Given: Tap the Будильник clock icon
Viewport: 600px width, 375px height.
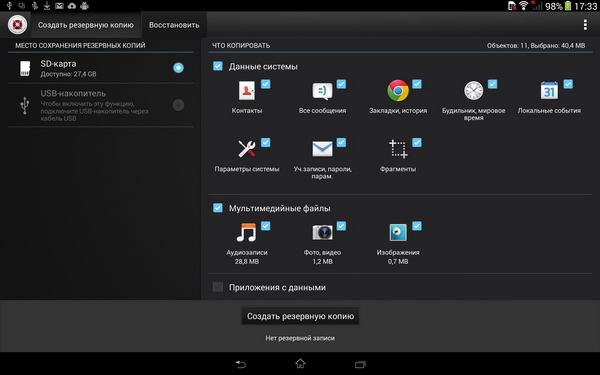Looking at the screenshot, I should (473, 91).
